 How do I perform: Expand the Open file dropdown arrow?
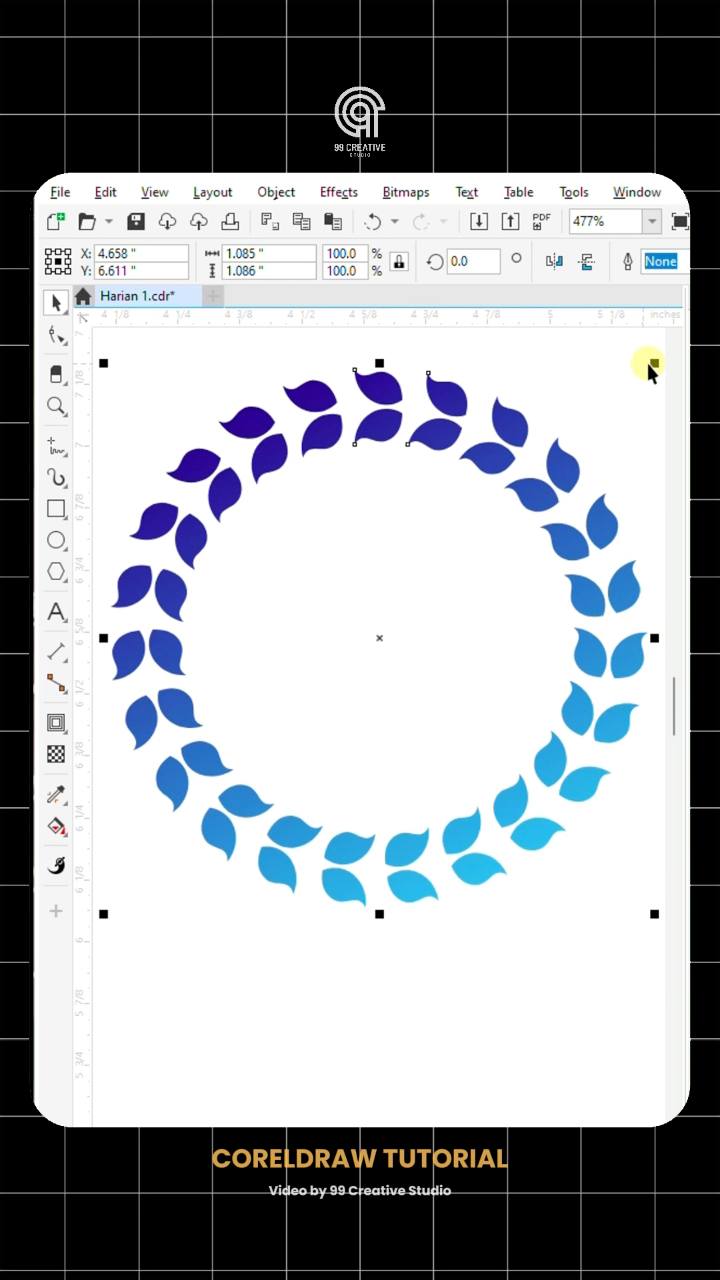tap(109, 221)
